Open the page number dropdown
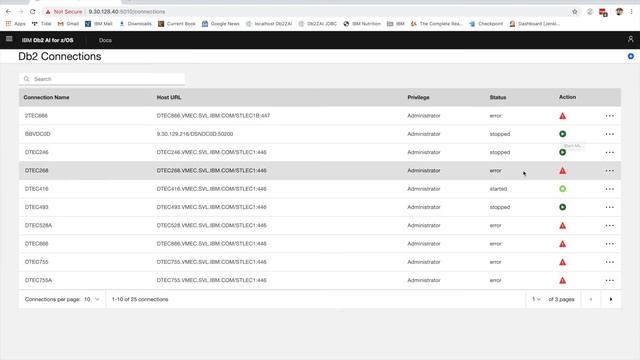The width and height of the screenshot is (640, 360). [536, 299]
